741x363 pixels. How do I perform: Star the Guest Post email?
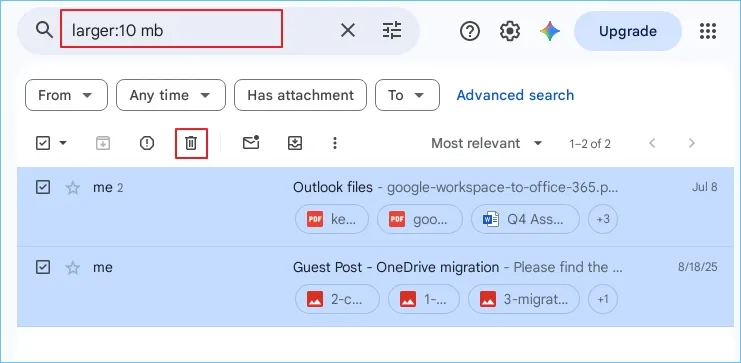[x=72, y=268]
